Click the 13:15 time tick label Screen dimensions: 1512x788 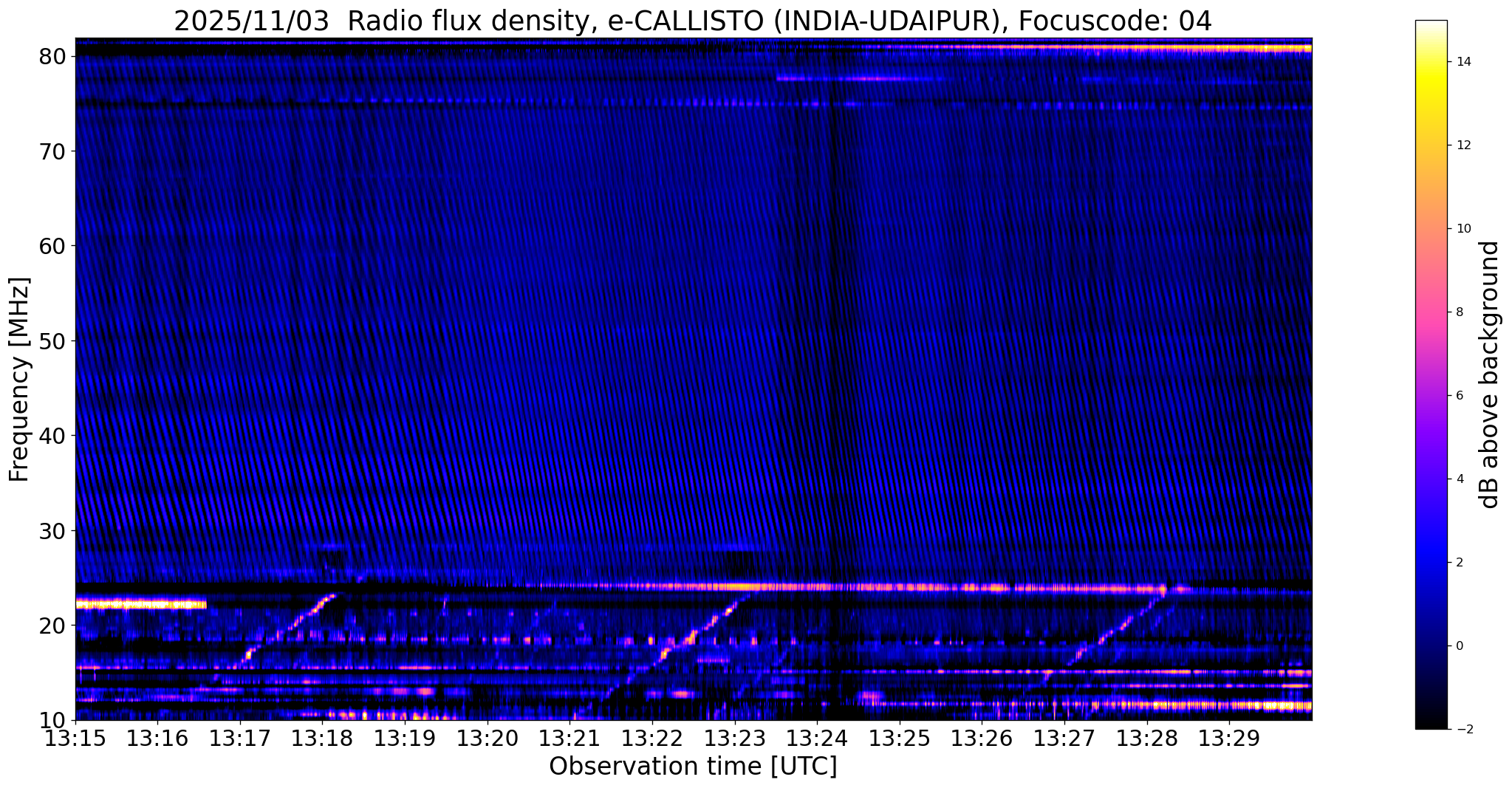point(75,739)
